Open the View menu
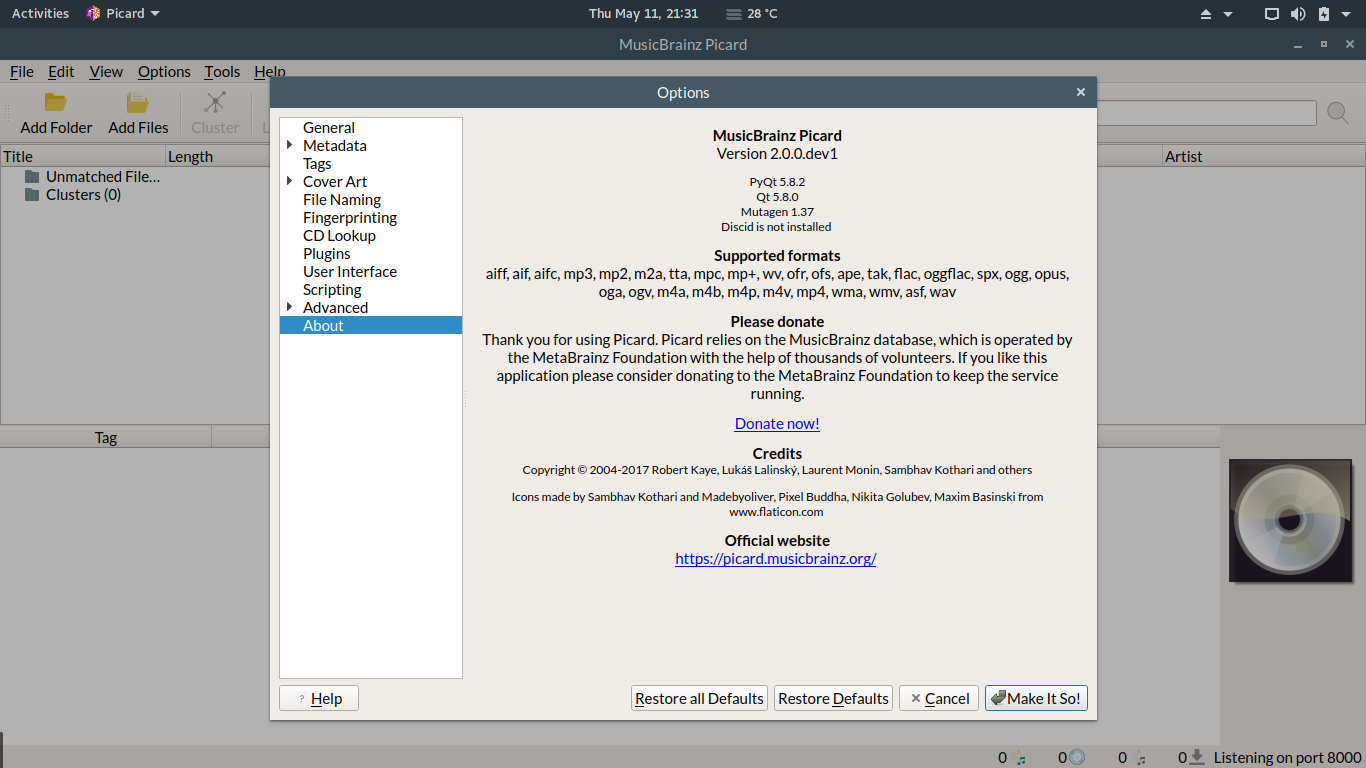 point(106,71)
